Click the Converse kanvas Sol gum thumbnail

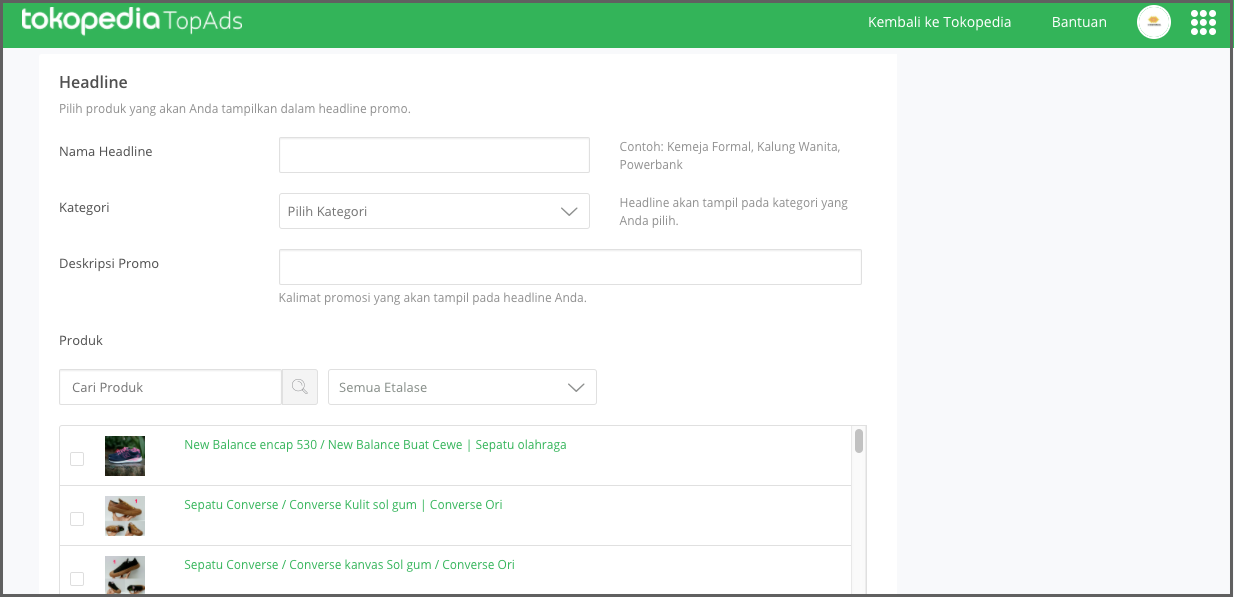125,576
